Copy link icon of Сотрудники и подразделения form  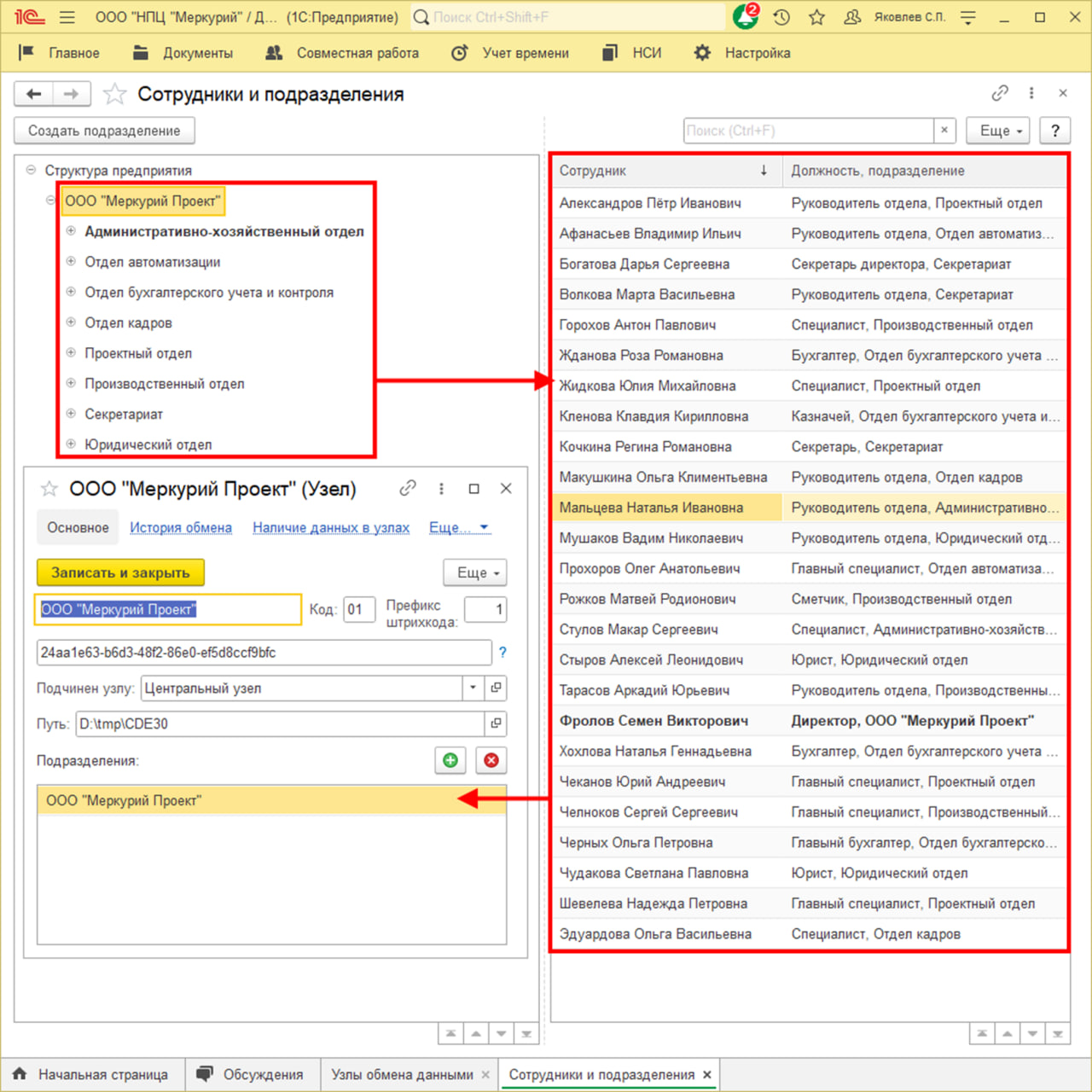(x=1000, y=93)
